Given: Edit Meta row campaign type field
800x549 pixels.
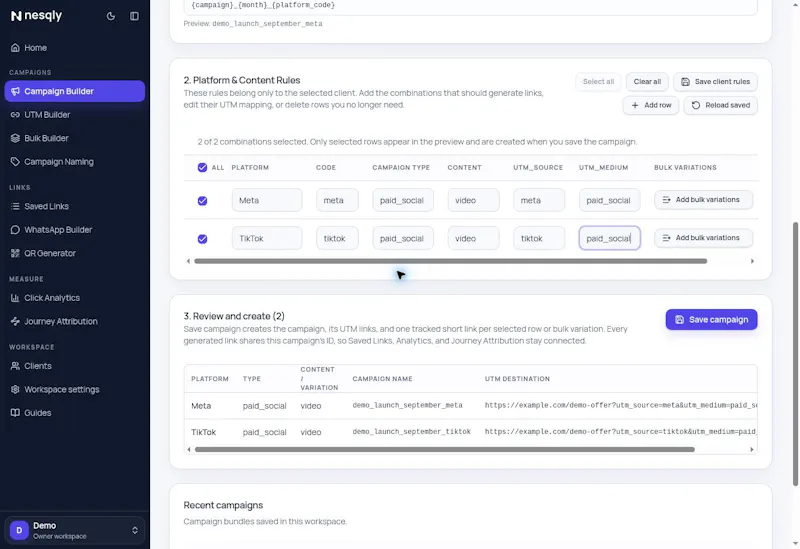Looking at the screenshot, I should pos(403,200).
